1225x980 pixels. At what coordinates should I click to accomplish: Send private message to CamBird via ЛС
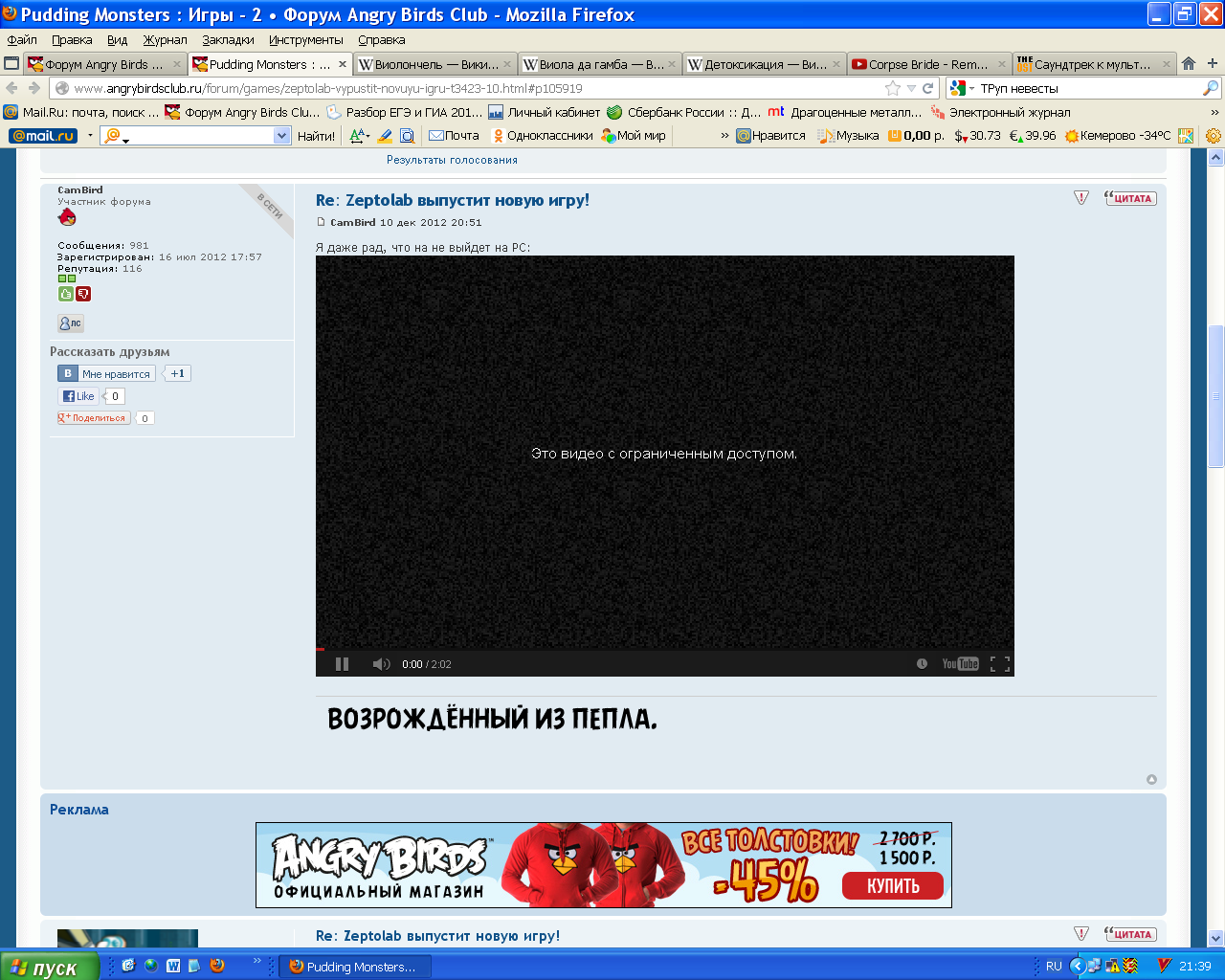tap(70, 323)
